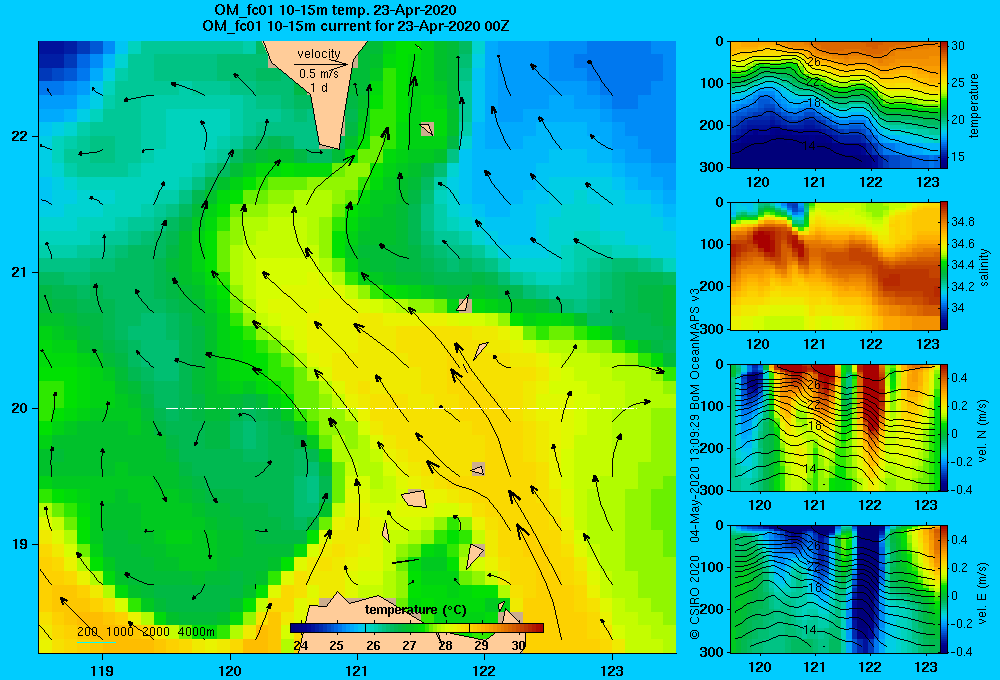Click the title line "OM_fc01 10-15m temp. 23-Apr-2020"

pyautogui.click(x=335, y=10)
